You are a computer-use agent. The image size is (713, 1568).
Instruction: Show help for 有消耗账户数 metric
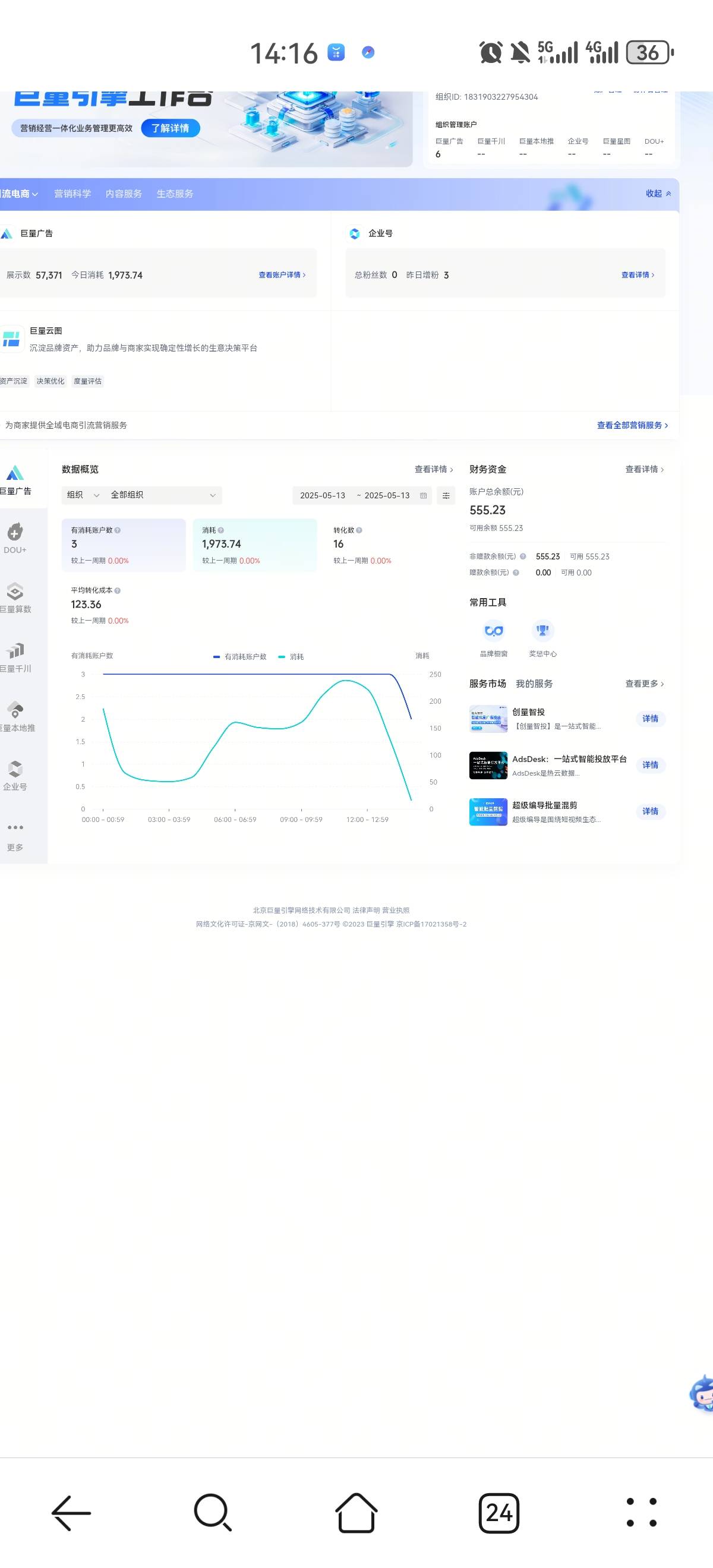[118, 530]
